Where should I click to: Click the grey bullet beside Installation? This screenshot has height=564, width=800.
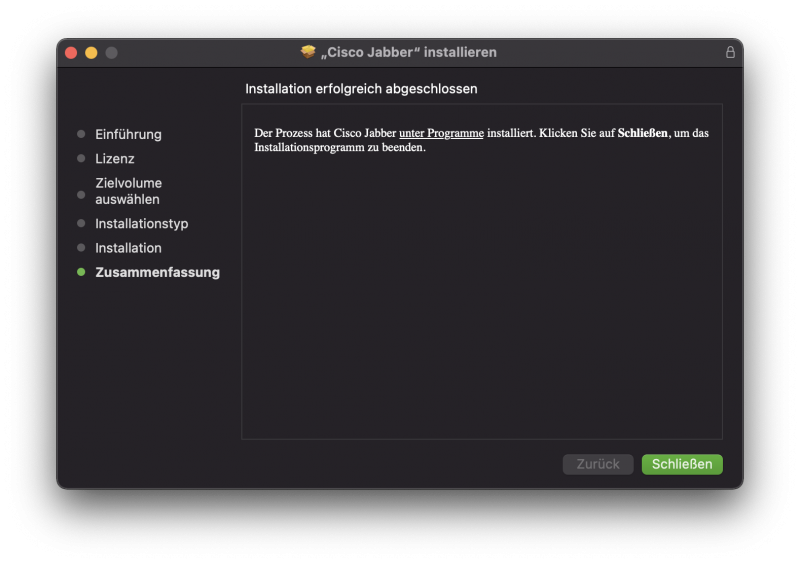pos(81,248)
